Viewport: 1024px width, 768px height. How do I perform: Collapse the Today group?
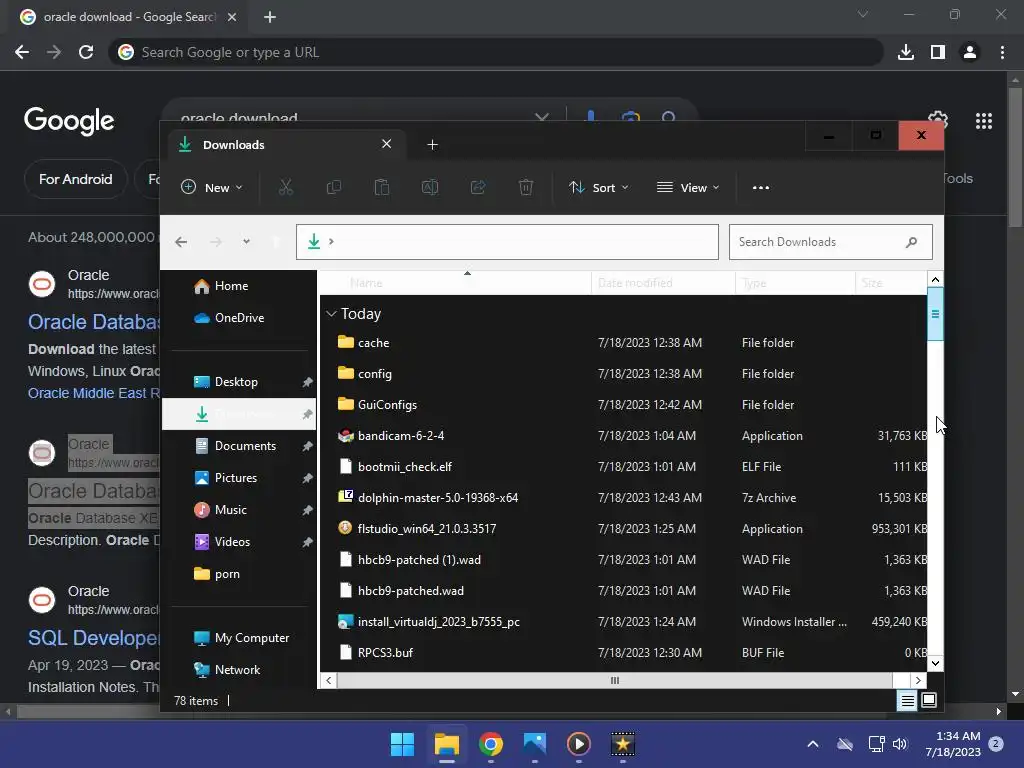331,313
